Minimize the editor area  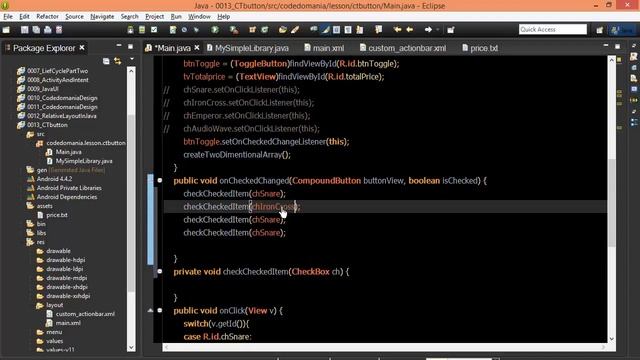point(606,46)
